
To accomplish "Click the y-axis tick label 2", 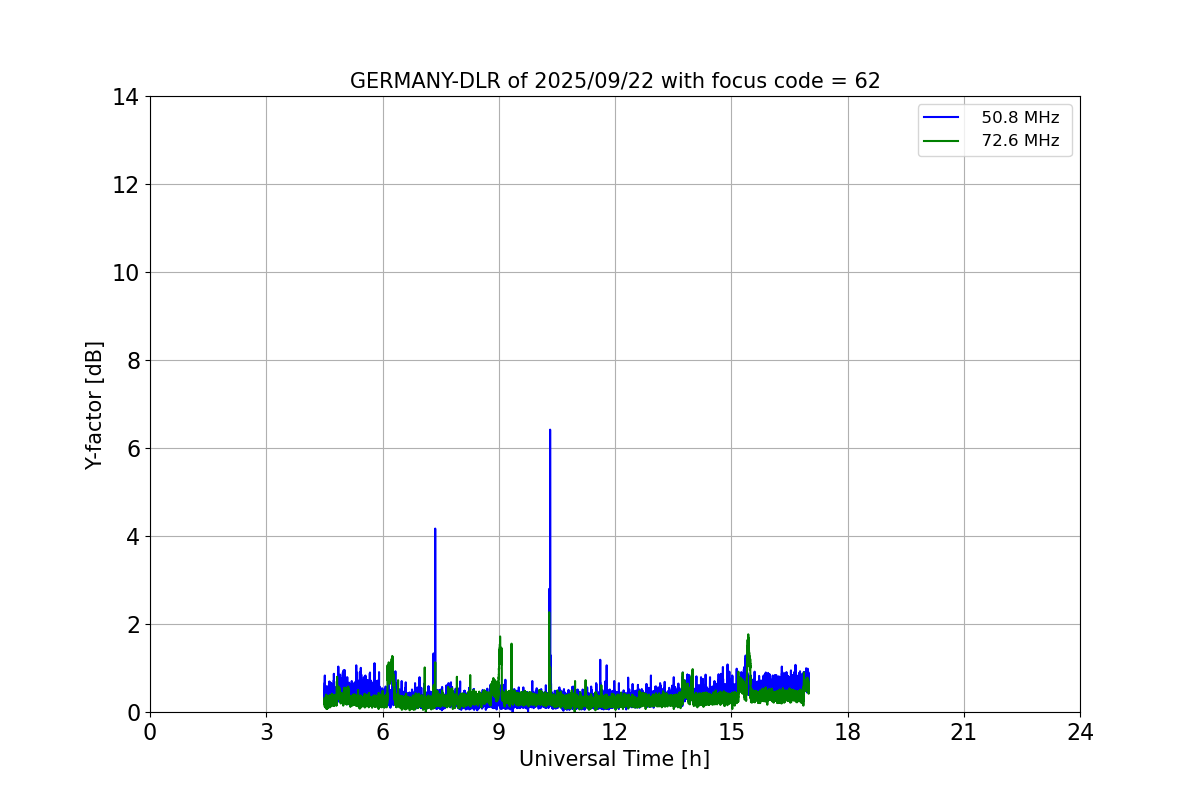I will coord(131,625).
